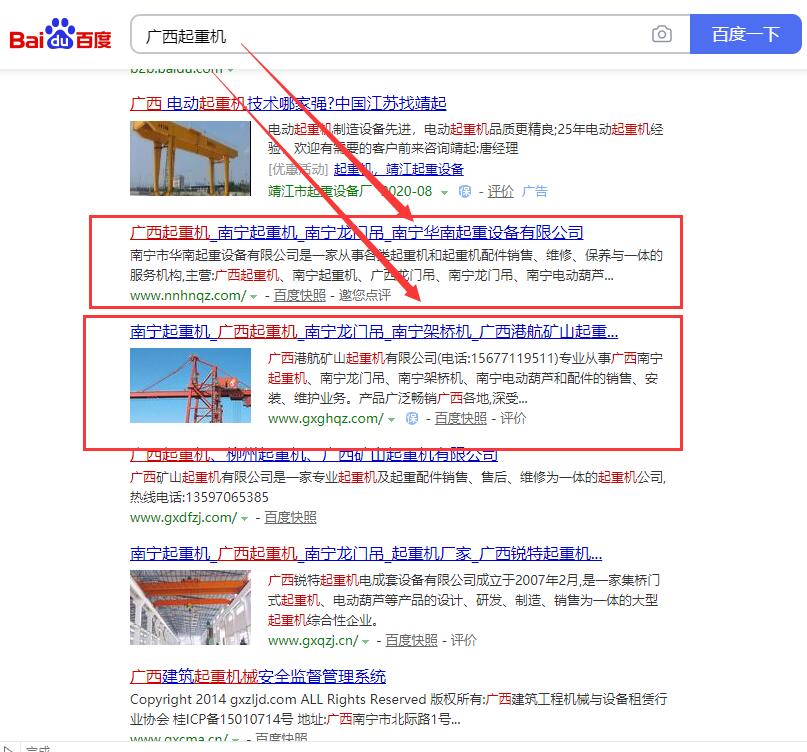Open result 广西建筑起重机械安全监督管理系统
The height and width of the screenshot is (752, 807).
[258, 676]
